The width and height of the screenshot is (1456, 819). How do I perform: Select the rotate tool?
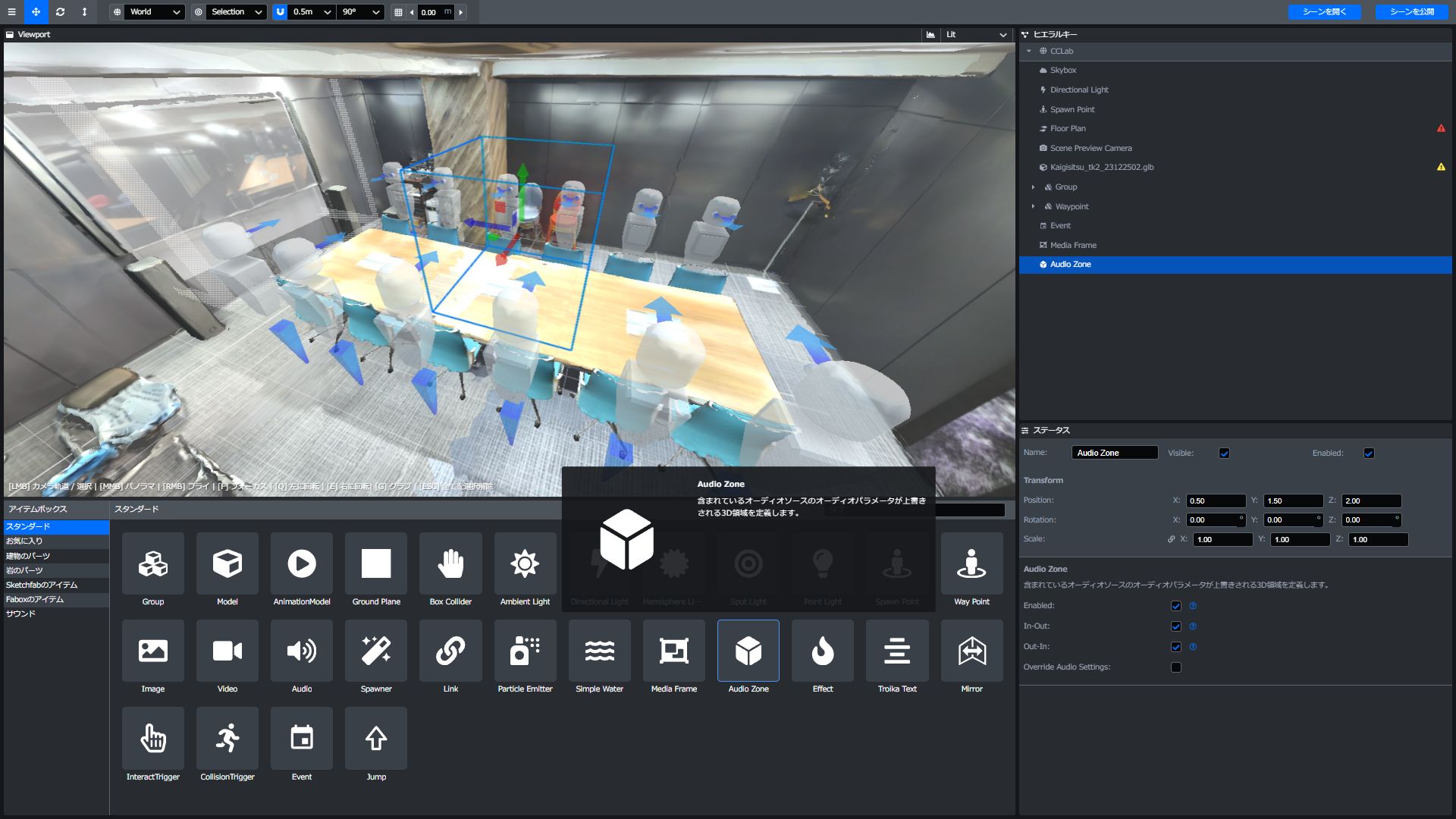click(60, 11)
